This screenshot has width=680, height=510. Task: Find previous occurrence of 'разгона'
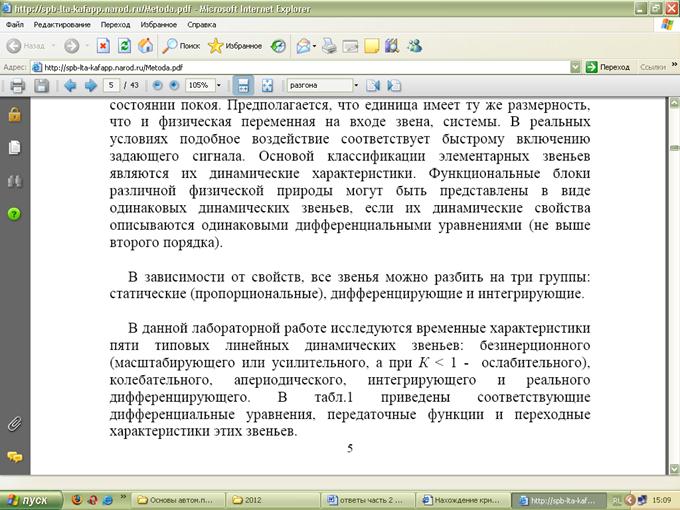point(373,85)
